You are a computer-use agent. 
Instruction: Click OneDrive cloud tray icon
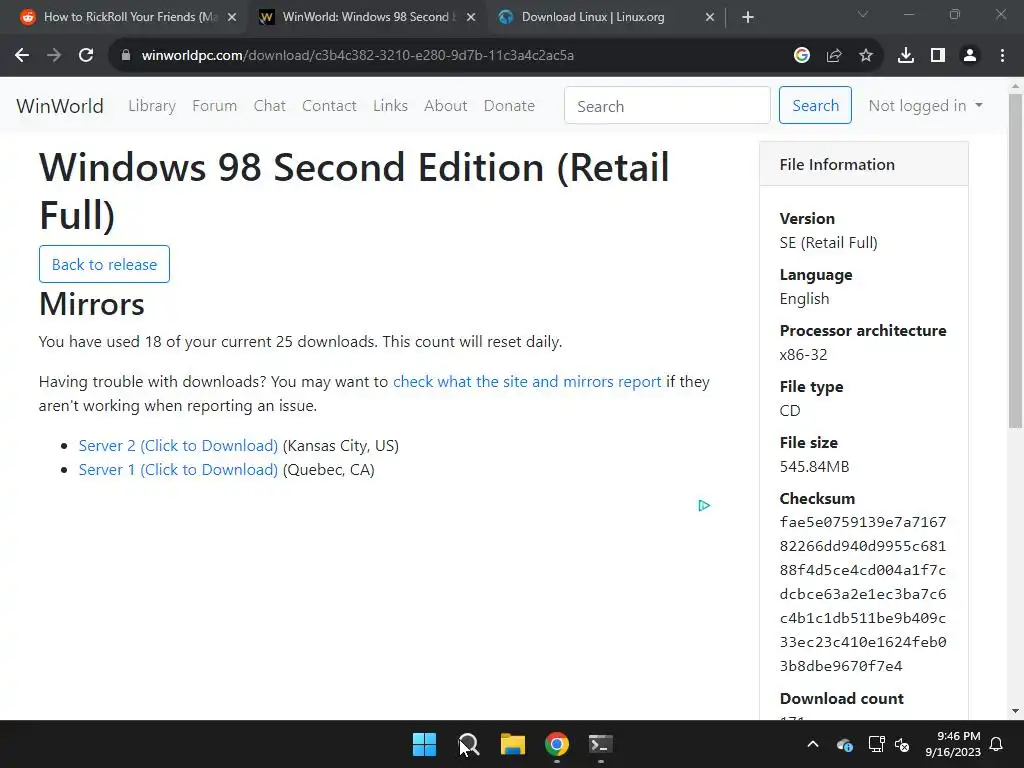844,744
